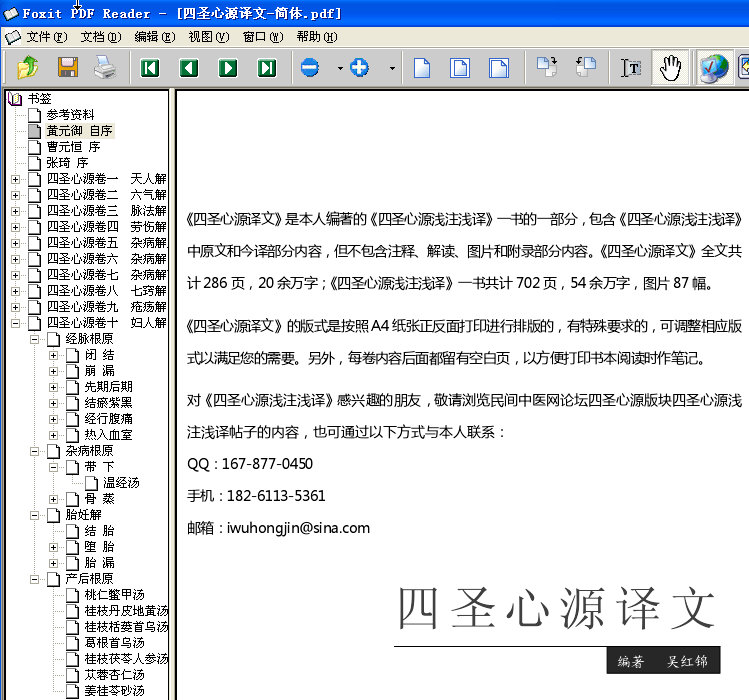
Task: Go to the first page
Action: [x=150, y=68]
